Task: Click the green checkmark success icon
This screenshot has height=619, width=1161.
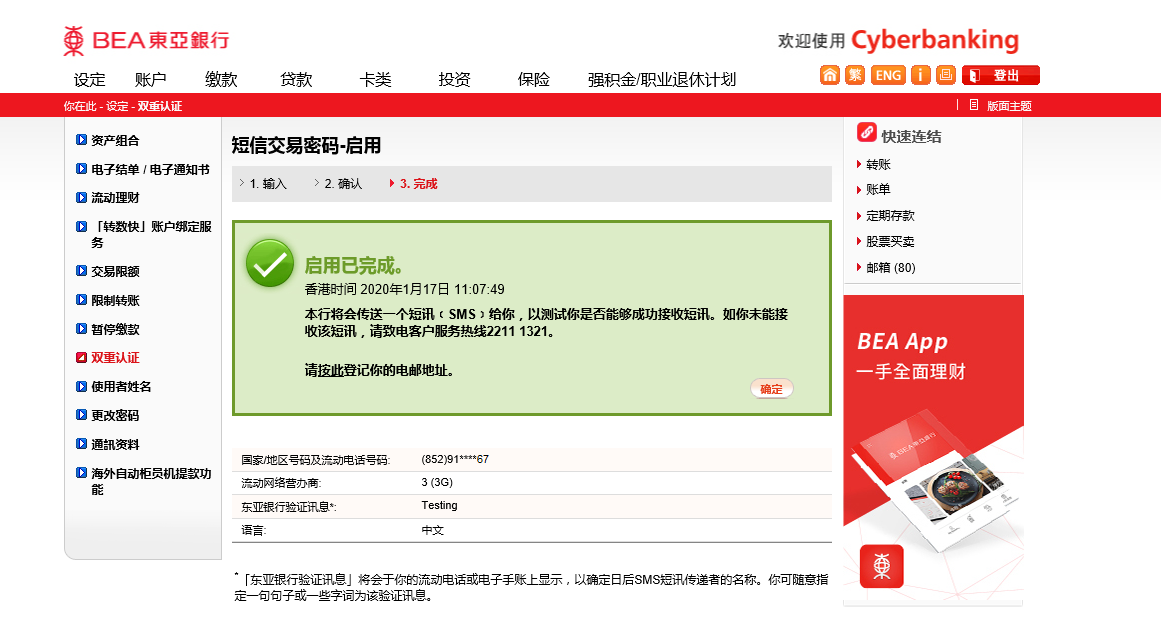Action: (x=270, y=264)
